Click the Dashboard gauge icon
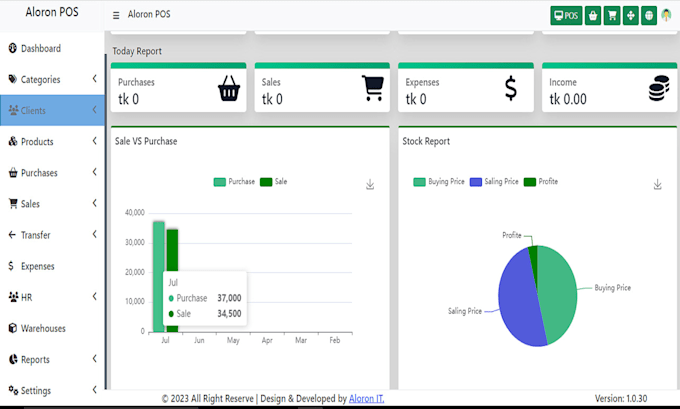The width and height of the screenshot is (680, 409). (x=13, y=48)
